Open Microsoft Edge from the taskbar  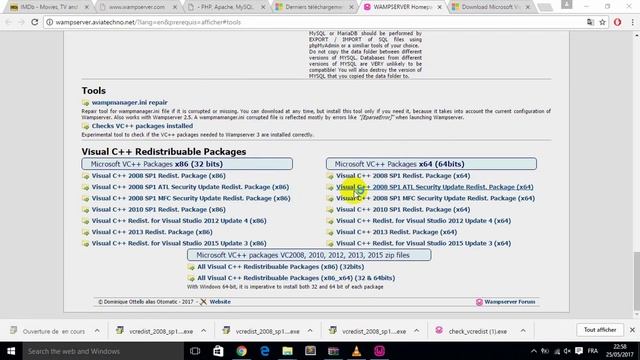point(265,351)
